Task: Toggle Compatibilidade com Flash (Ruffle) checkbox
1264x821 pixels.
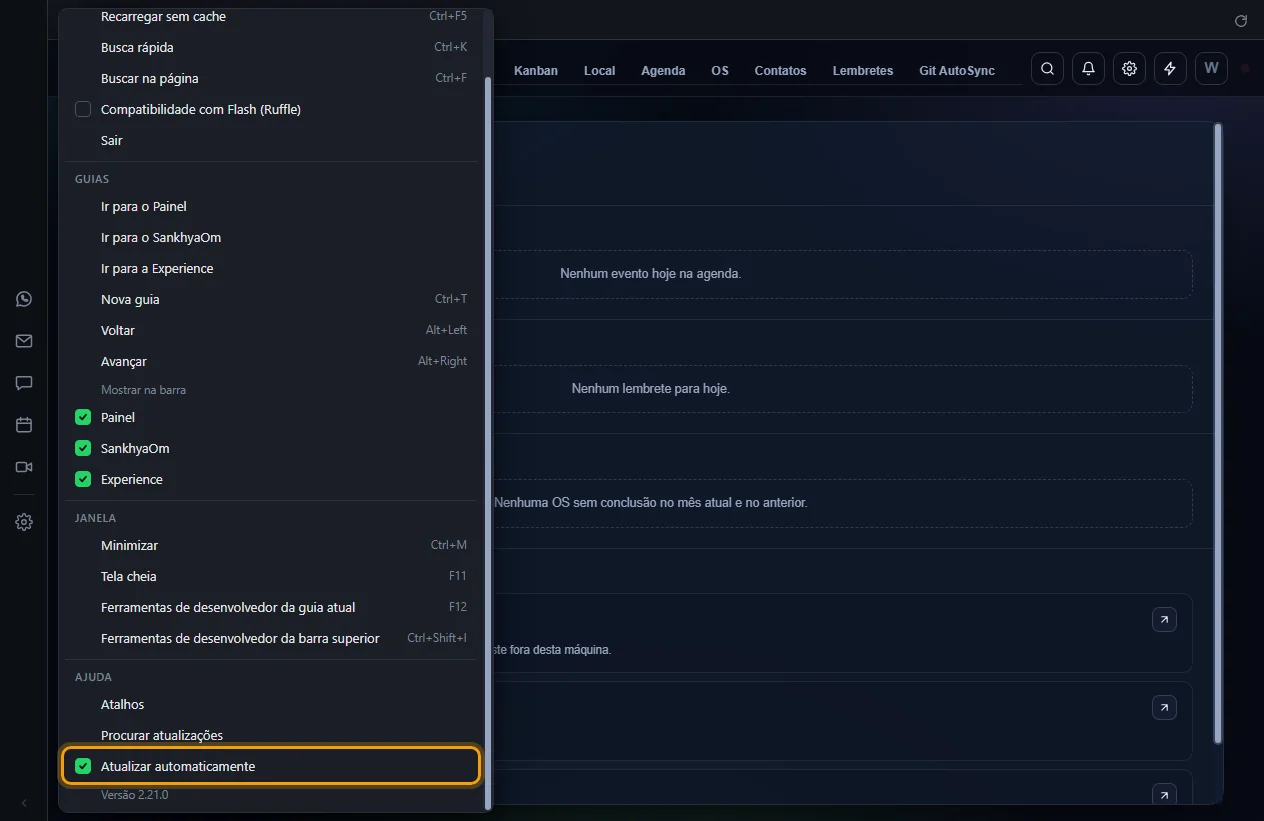Action: point(83,109)
